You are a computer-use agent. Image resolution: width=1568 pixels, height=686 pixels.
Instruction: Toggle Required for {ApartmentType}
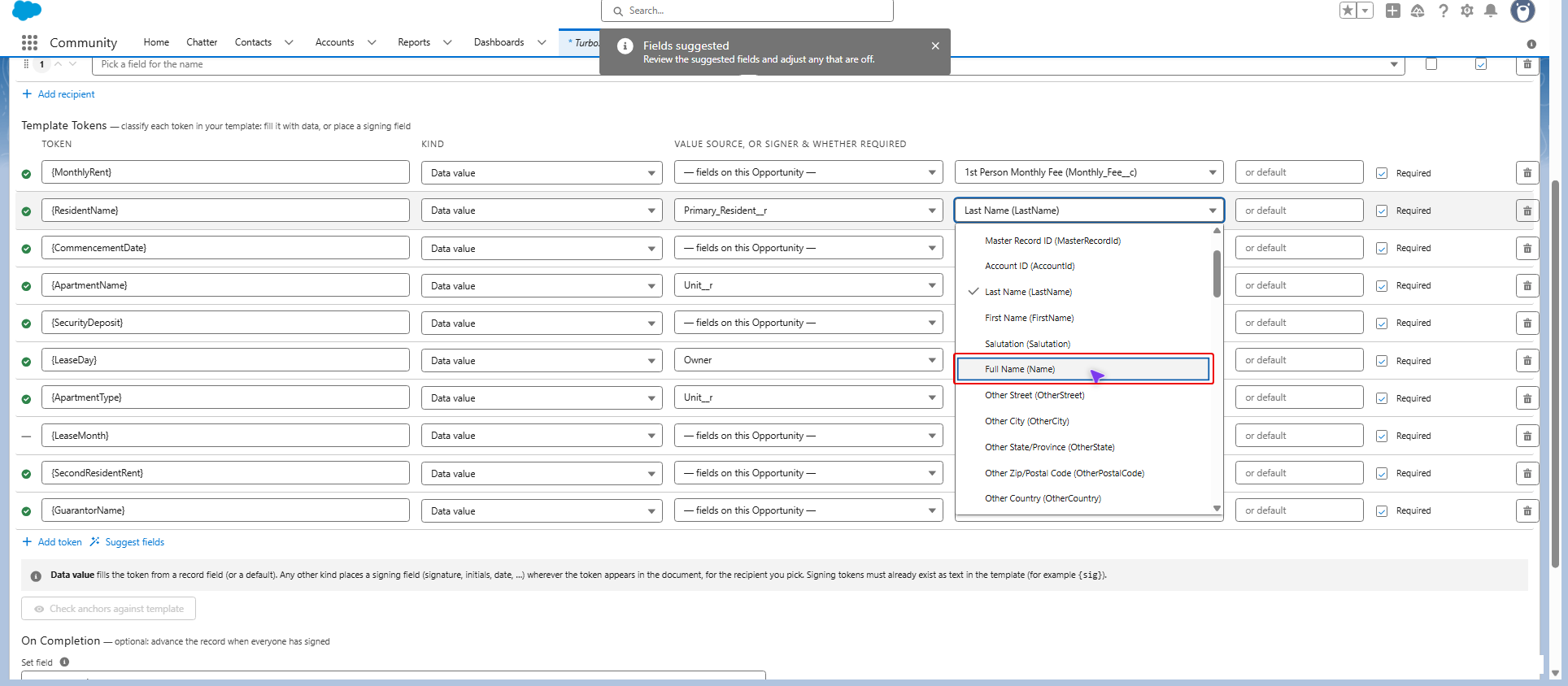pos(1382,398)
